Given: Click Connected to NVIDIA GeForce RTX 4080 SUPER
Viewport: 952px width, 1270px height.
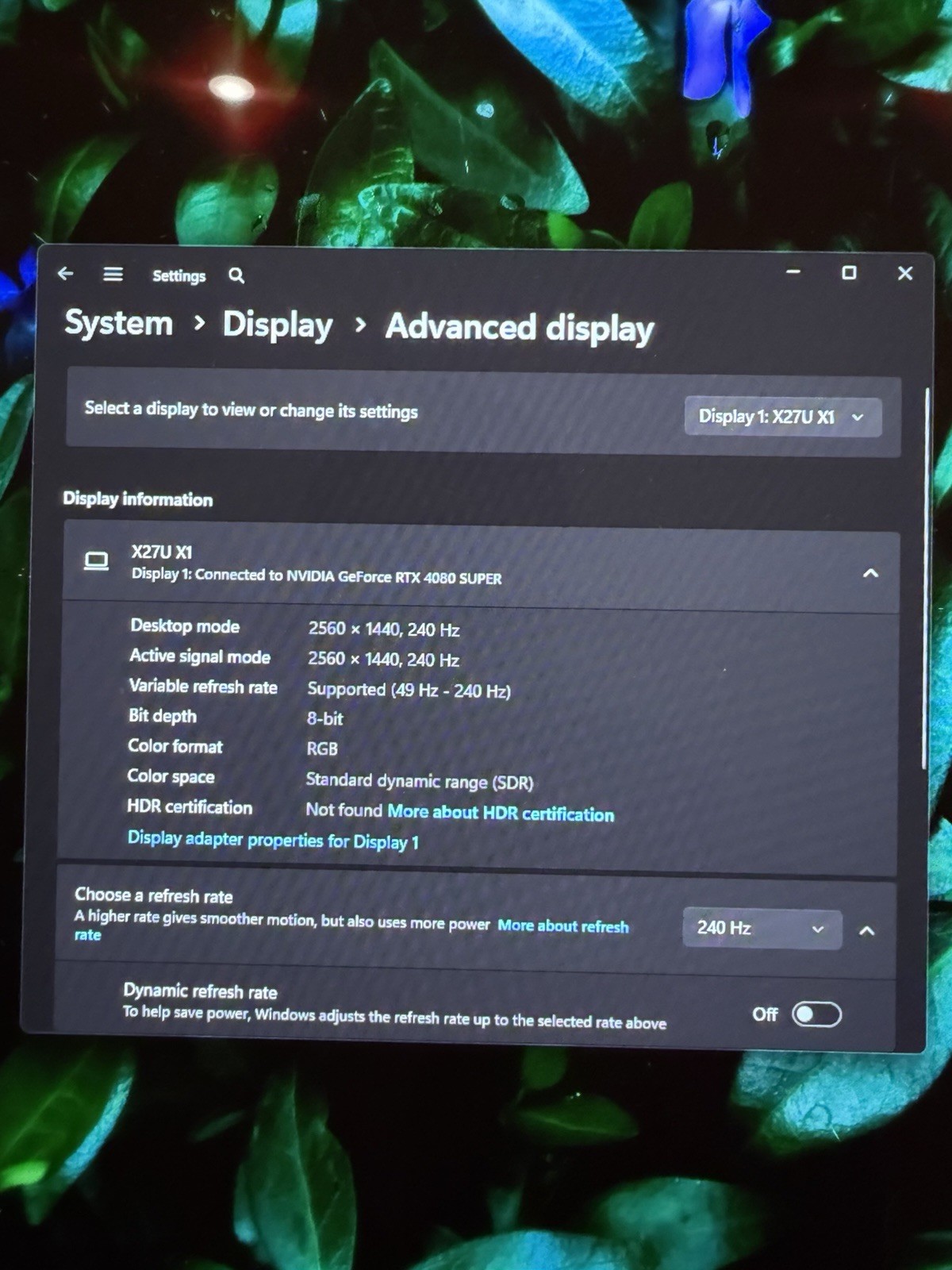Looking at the screenshot, I should [x=348, y=576].
